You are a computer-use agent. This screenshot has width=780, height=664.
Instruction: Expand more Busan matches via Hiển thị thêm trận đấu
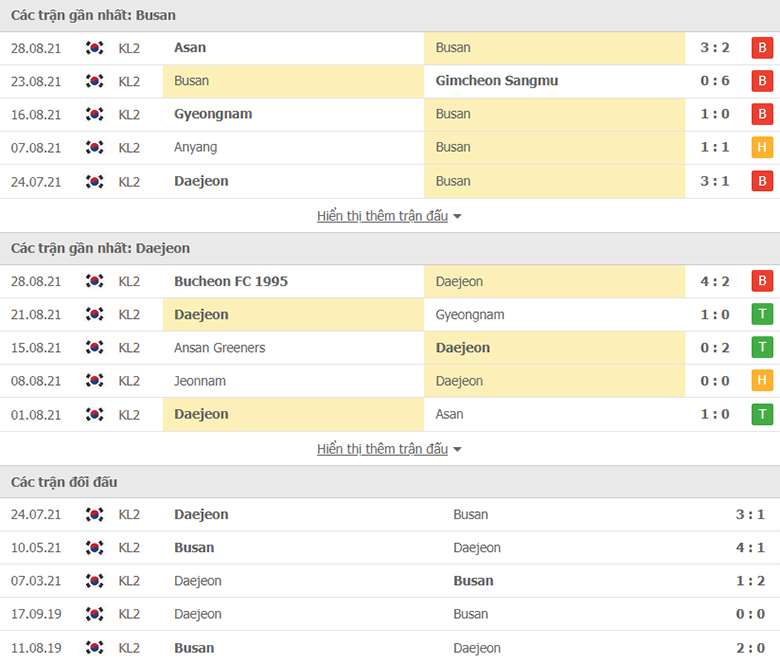(x=383, y=216)
